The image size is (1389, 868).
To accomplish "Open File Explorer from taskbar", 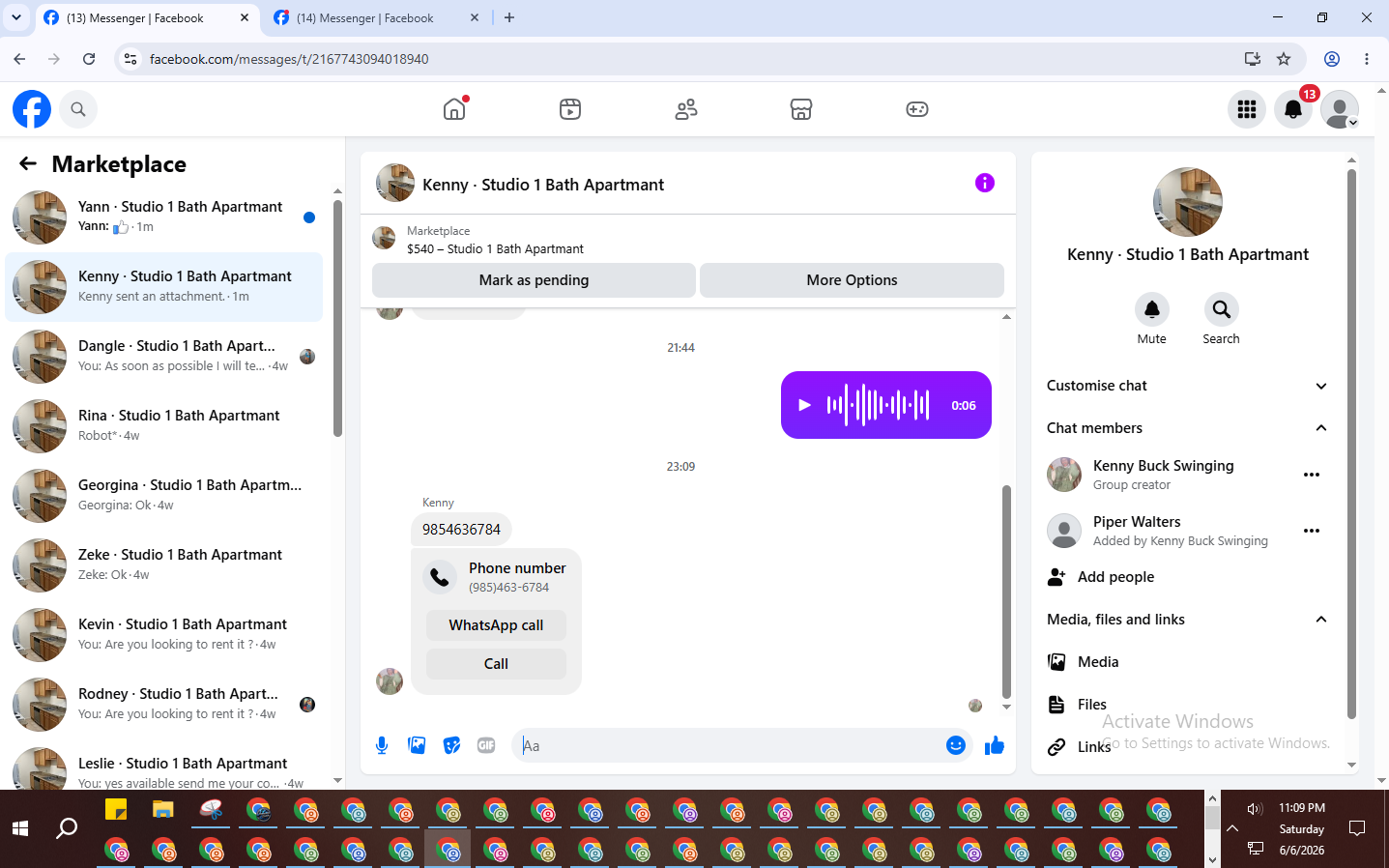I will pyautogui.click(x=163, y=809).
